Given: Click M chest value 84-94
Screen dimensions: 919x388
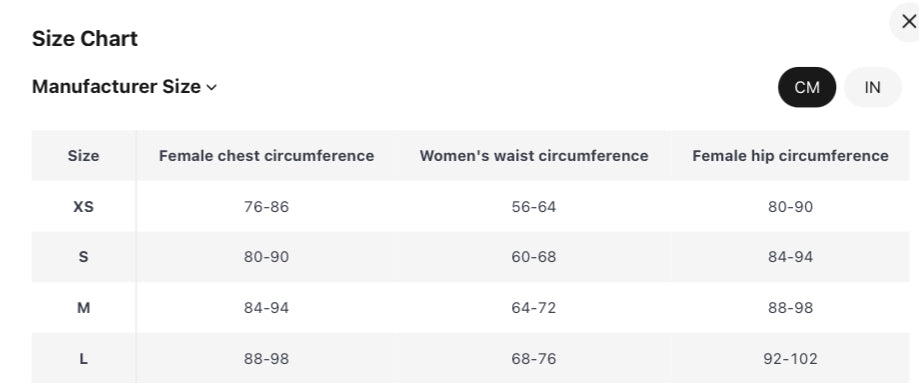Looking at the screenshot, I should [x=266, y=308].
